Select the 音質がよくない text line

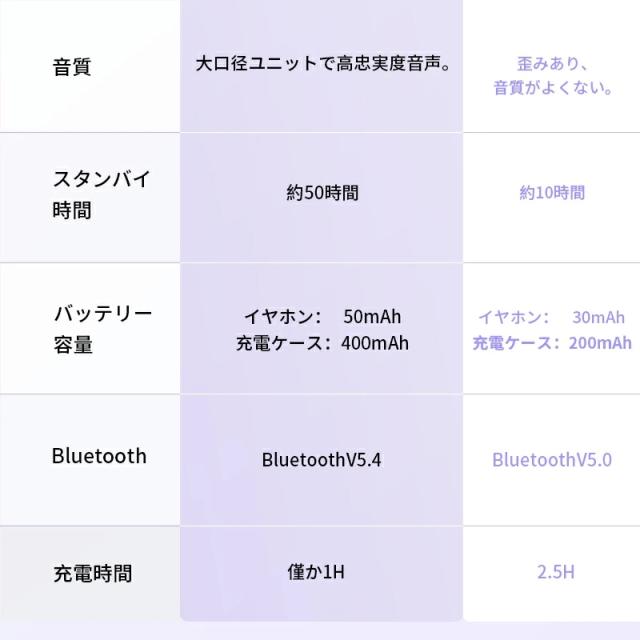(552, 89)
